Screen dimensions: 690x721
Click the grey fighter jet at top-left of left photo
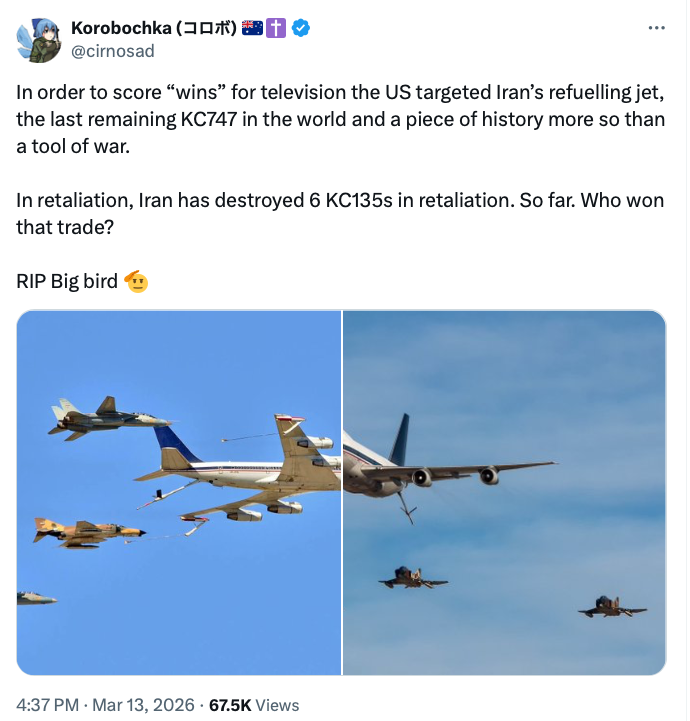97,417
